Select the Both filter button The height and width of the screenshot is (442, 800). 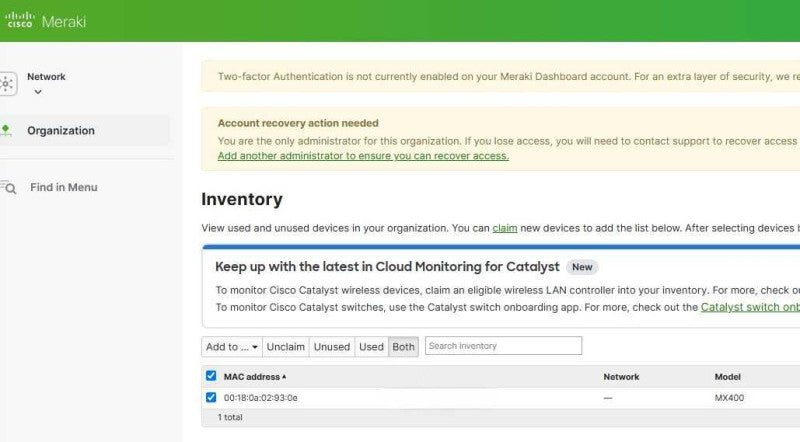coord(403,347)
